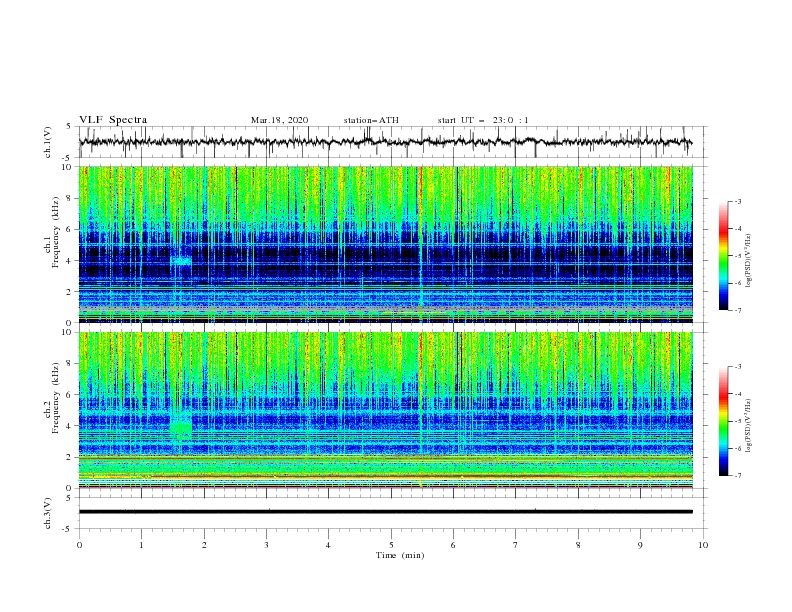This screenshot has width=792, height=612.
Task: Select the ch.1 "Frequency (kHz)" axis label
Action: (x=56, y=231)
